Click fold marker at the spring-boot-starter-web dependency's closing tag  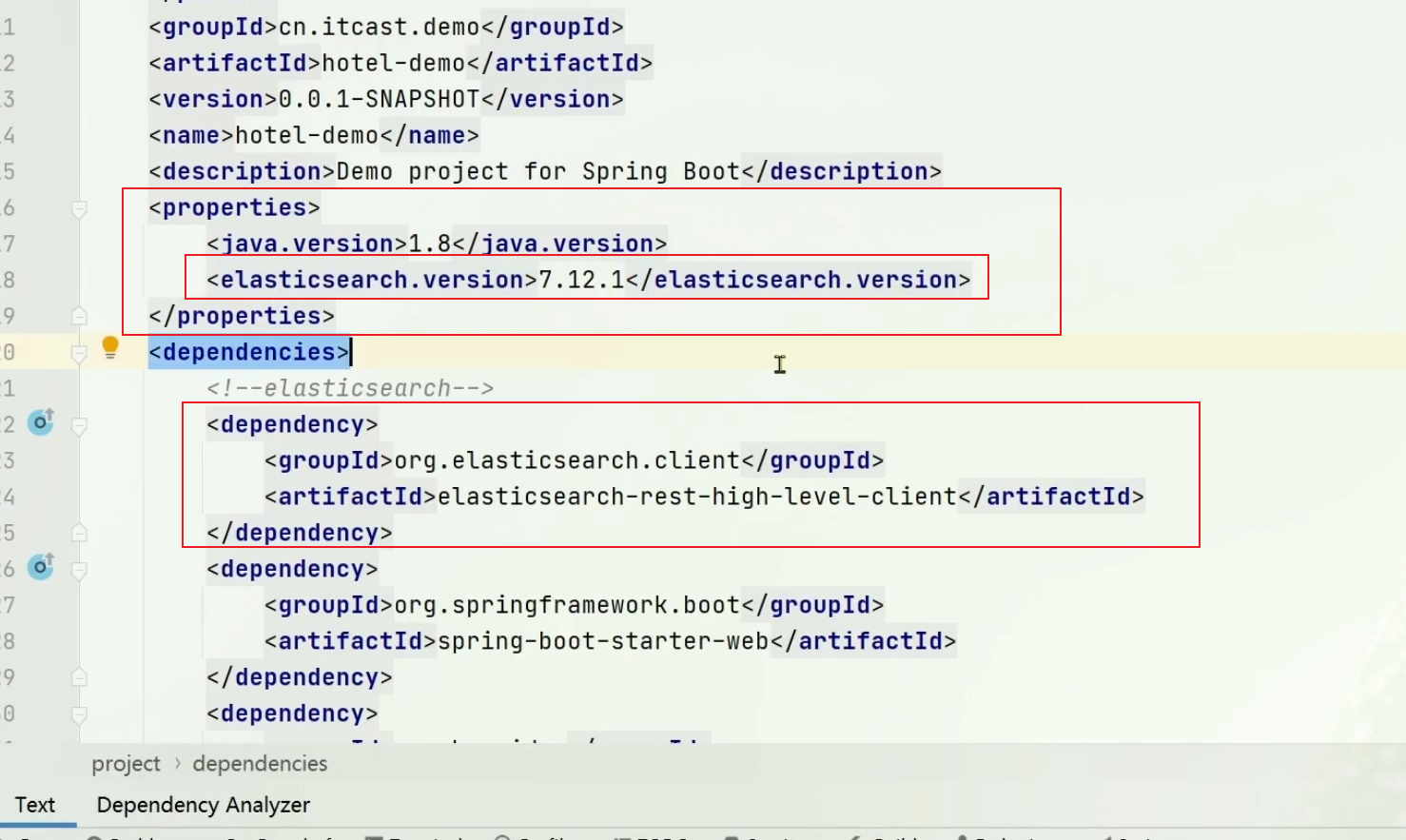pyautogui.click(x=80, y=677)
